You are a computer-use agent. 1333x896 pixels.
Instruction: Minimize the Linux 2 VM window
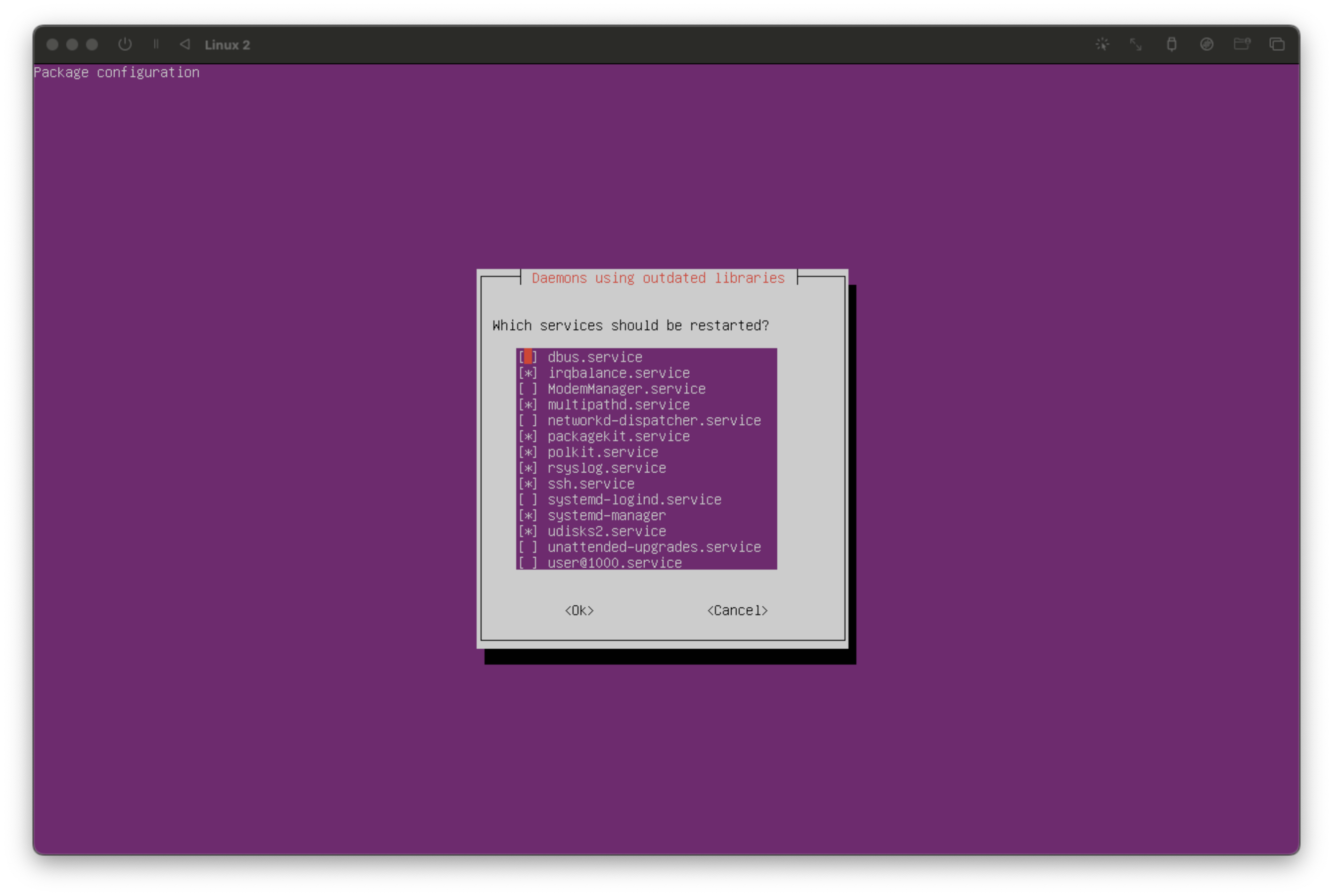click(72, 44)
